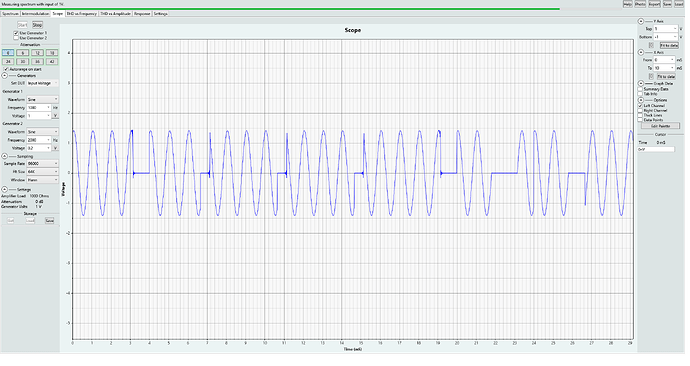The image size is (690, 366).
Task: Select the 0 dB attenuation button
Action: 8,53
